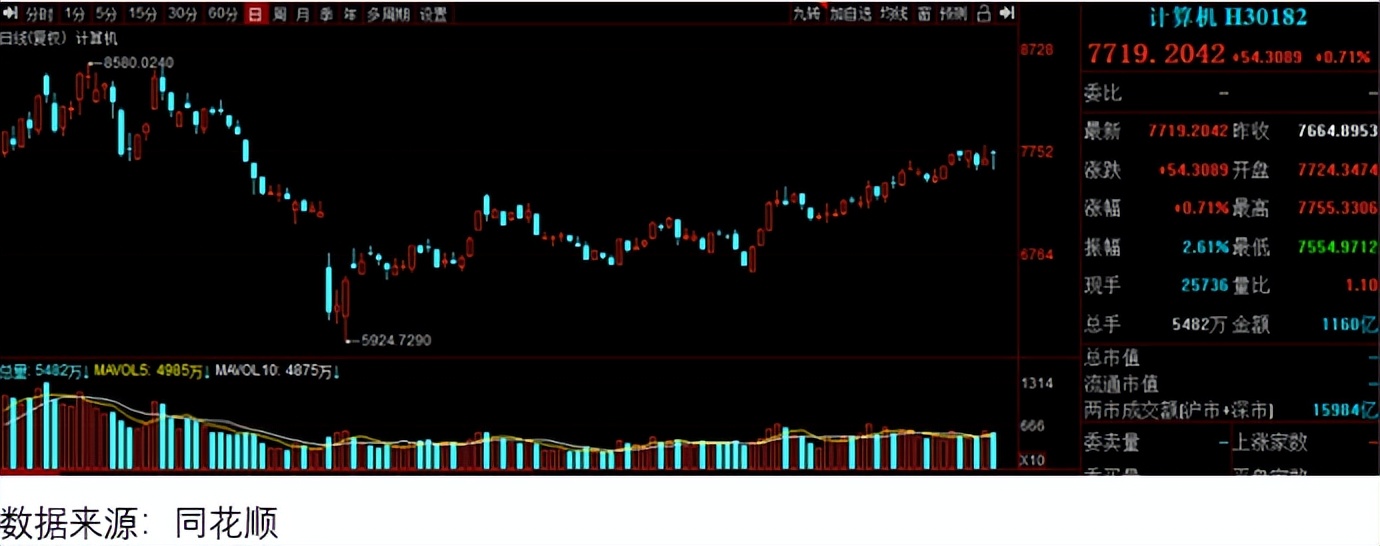Click the 窗 window button
Screen dimensions: 1380x546
(924, 13)
